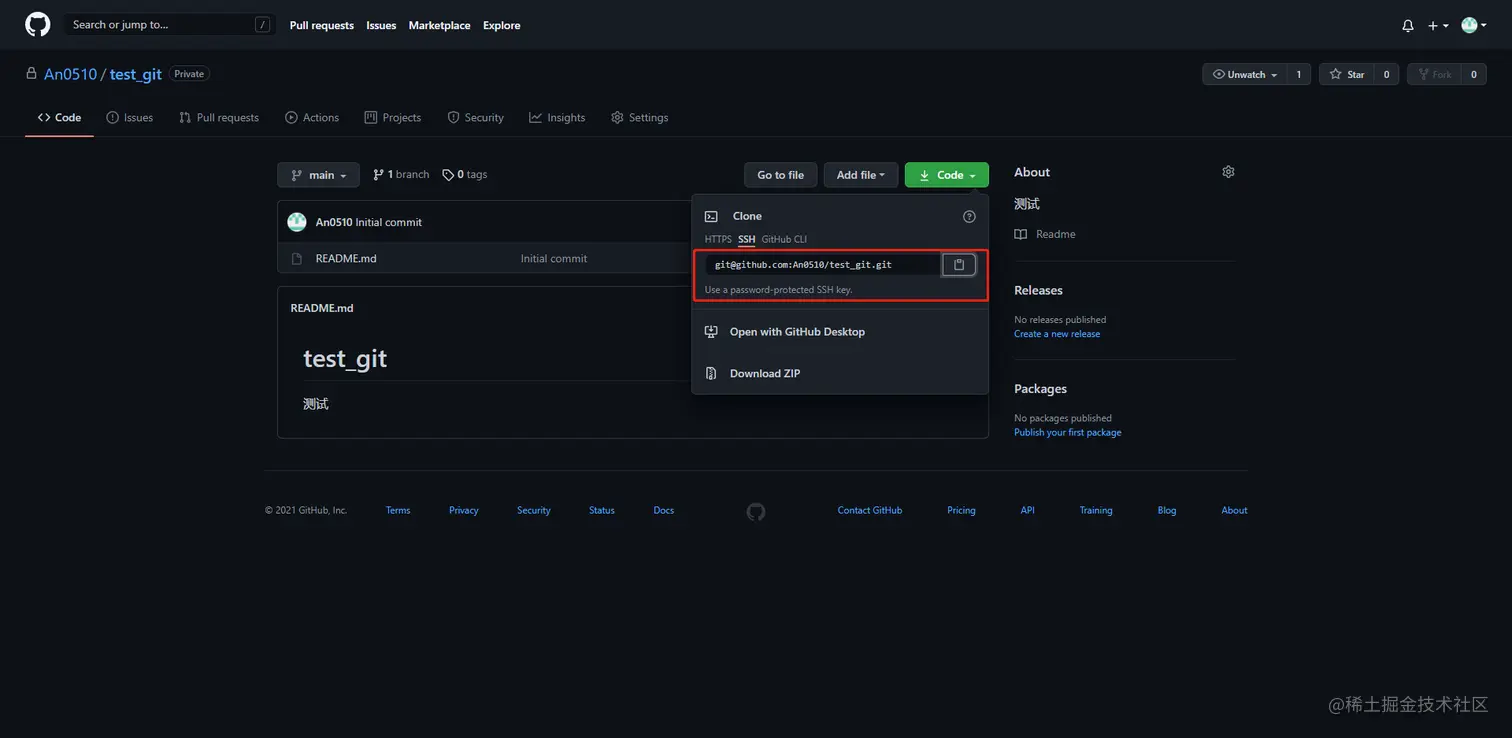Image resolution: width=1512 pixels, height=738 pixels.
Task: Click the footer GitHub mark icon
Action: pos(756,511)
